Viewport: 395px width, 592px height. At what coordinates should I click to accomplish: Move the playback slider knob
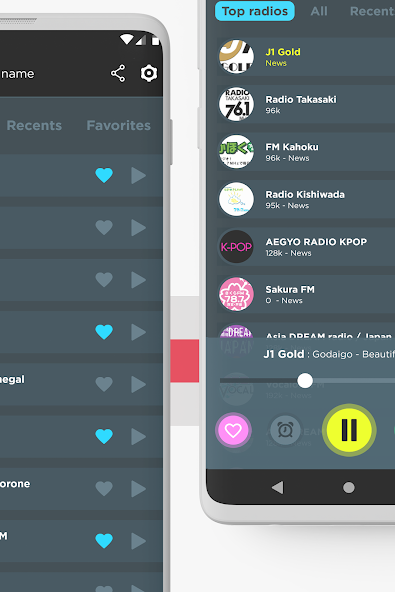pos(305,381)
